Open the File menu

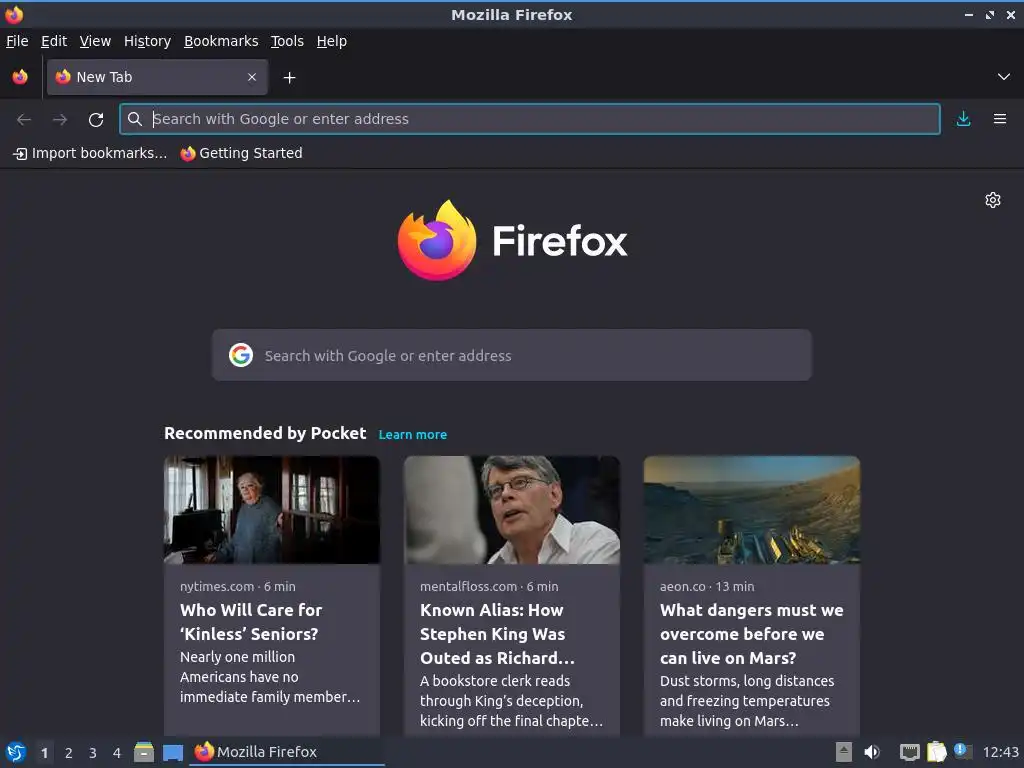click(17, 41)
